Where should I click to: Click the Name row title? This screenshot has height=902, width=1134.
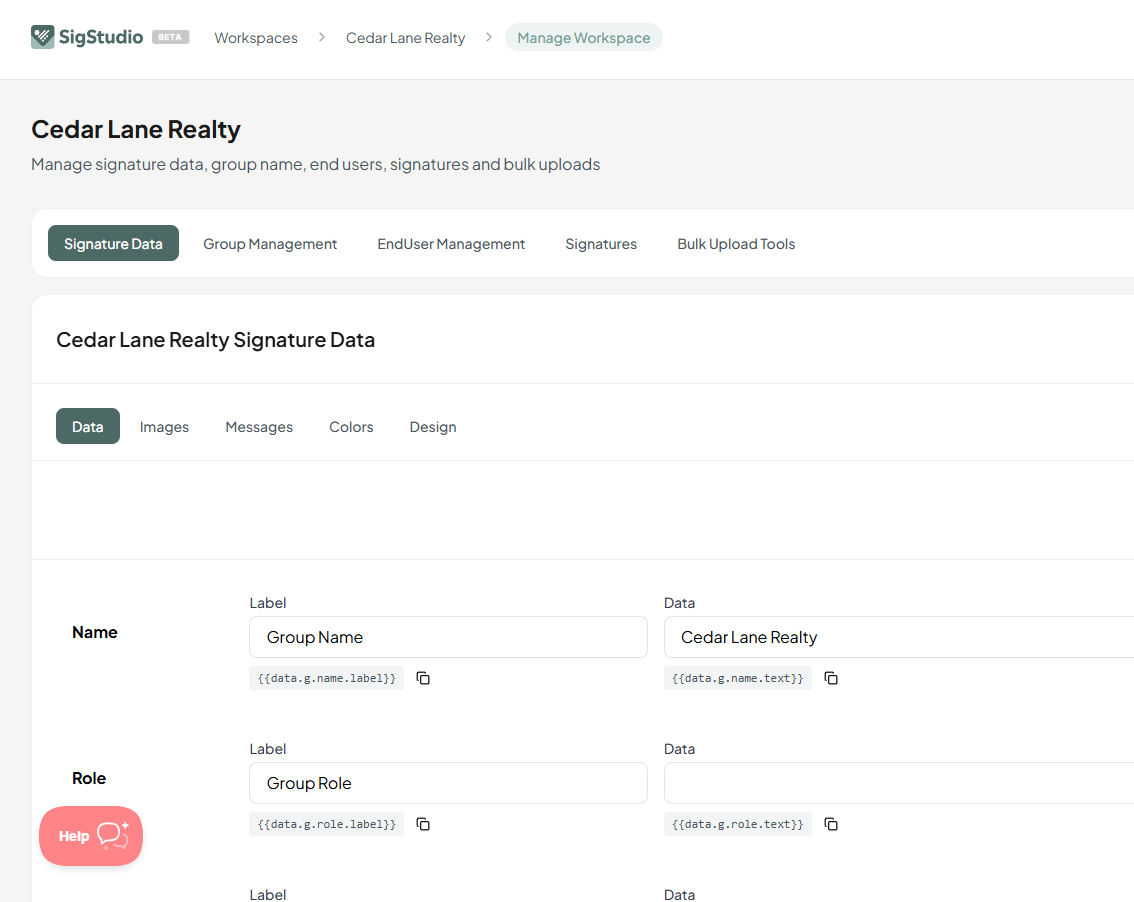(95, 632)
